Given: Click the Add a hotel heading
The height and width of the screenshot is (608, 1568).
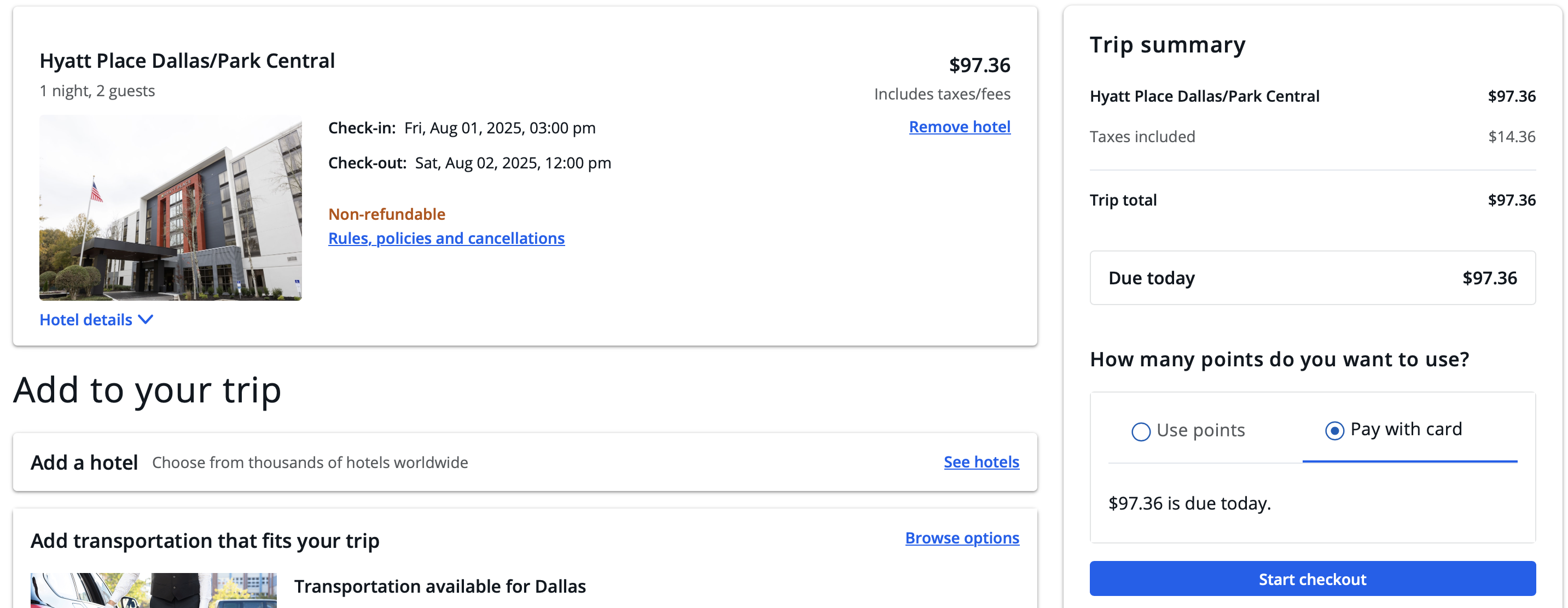Looking at the screenshot, I should pos(84,463).
